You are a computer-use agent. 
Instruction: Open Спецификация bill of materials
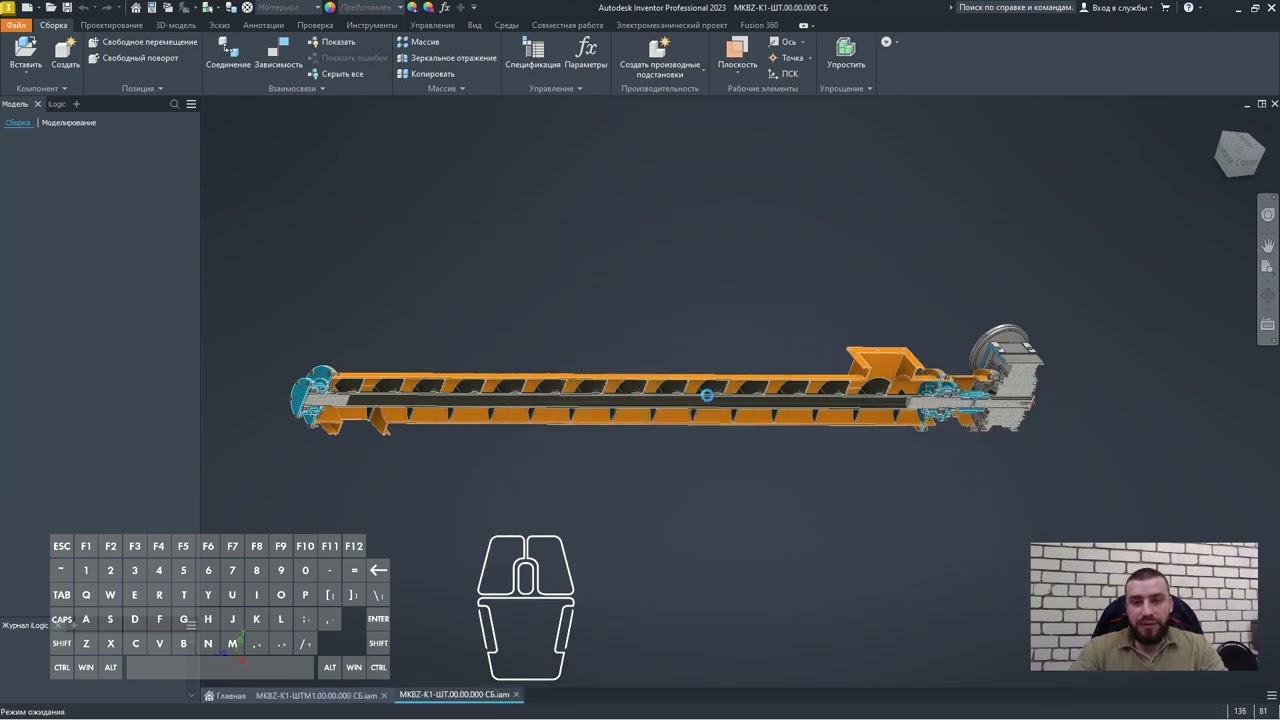(x=532, y=53)
